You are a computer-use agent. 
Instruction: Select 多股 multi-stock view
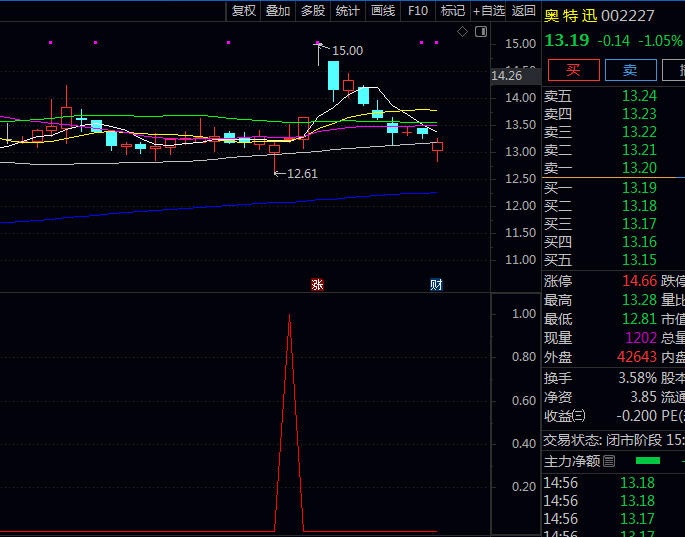pos(313,11)
